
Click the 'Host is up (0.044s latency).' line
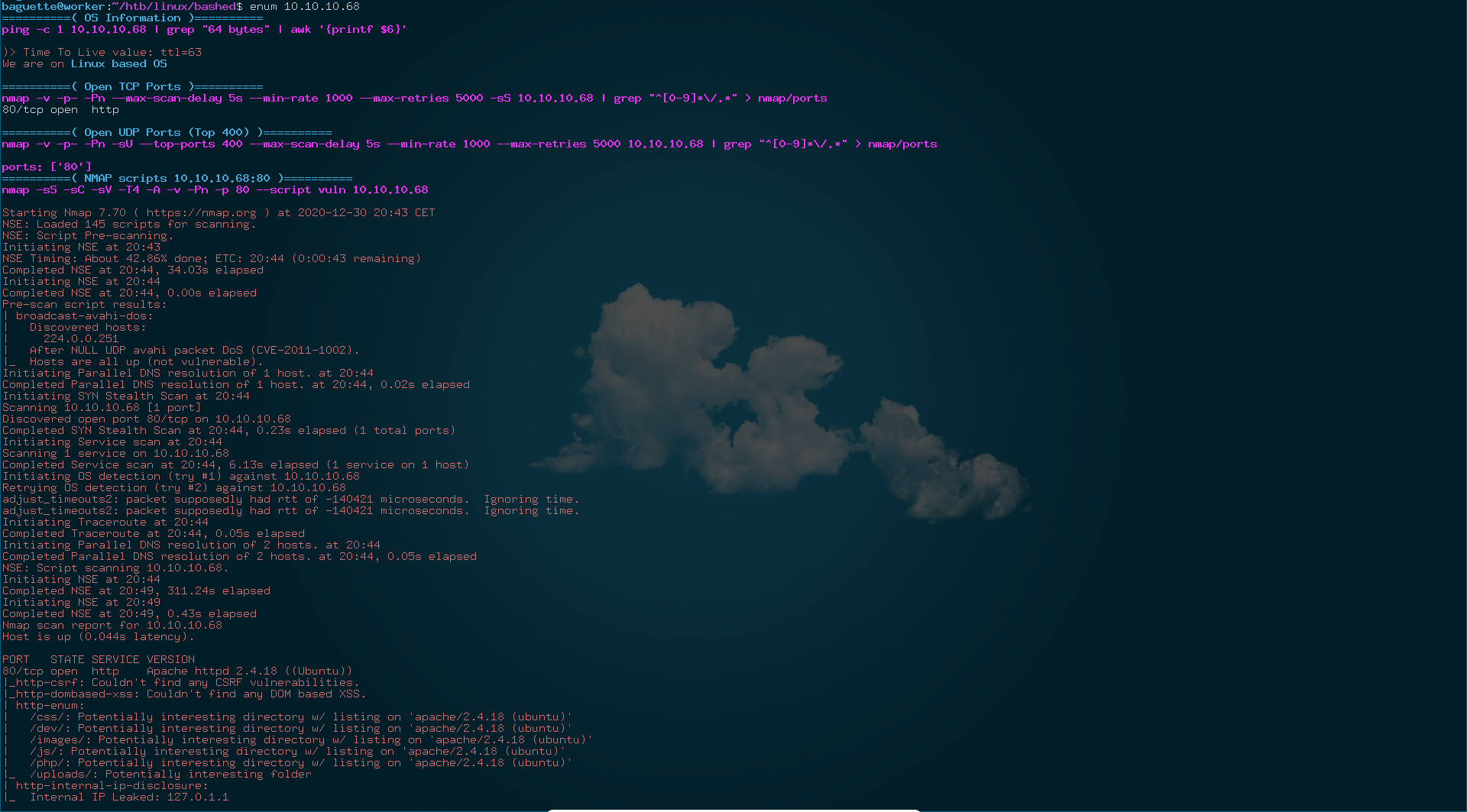tap(98, 636)
